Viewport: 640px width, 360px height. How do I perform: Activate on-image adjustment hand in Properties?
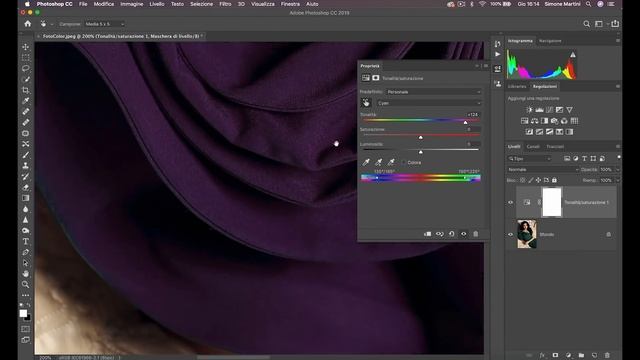(x=366, y=103)
